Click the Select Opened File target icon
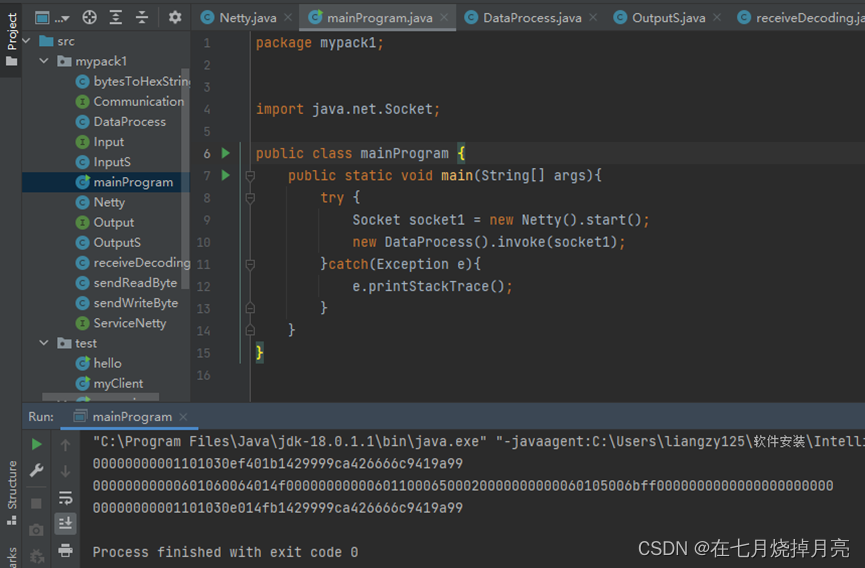The image size is (865, 568). [90, 17]
